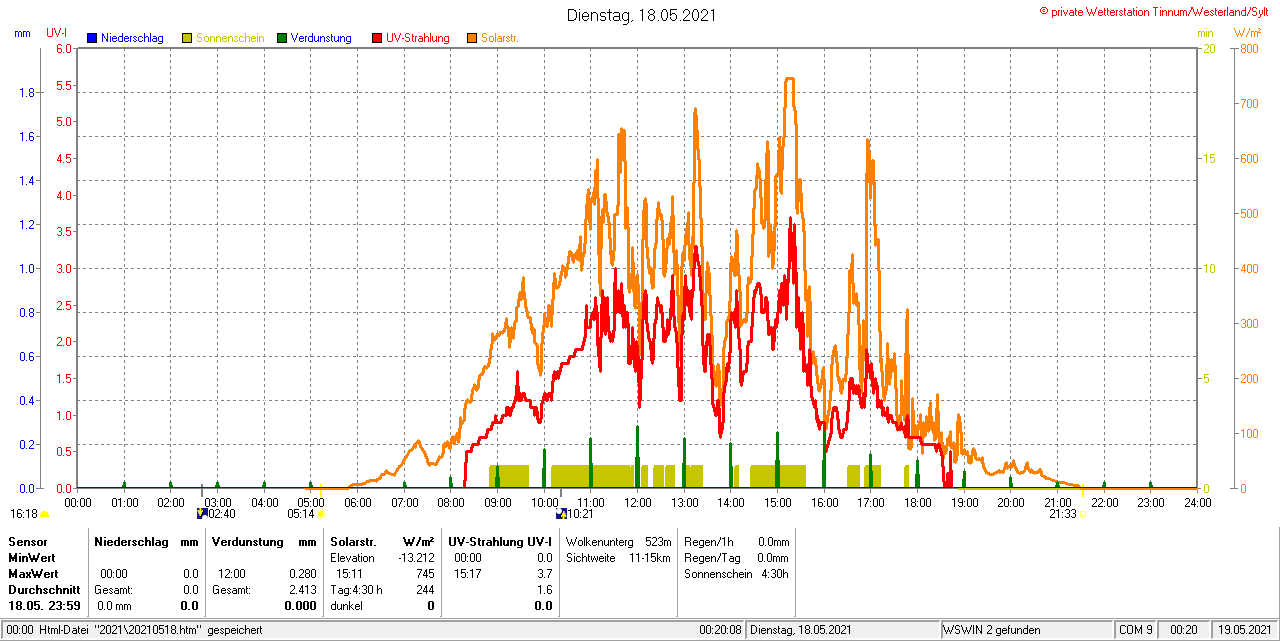1280x641 pixels.
Task: Click the 19.05.2021 status bar date
Action: tap(1244, 630)
